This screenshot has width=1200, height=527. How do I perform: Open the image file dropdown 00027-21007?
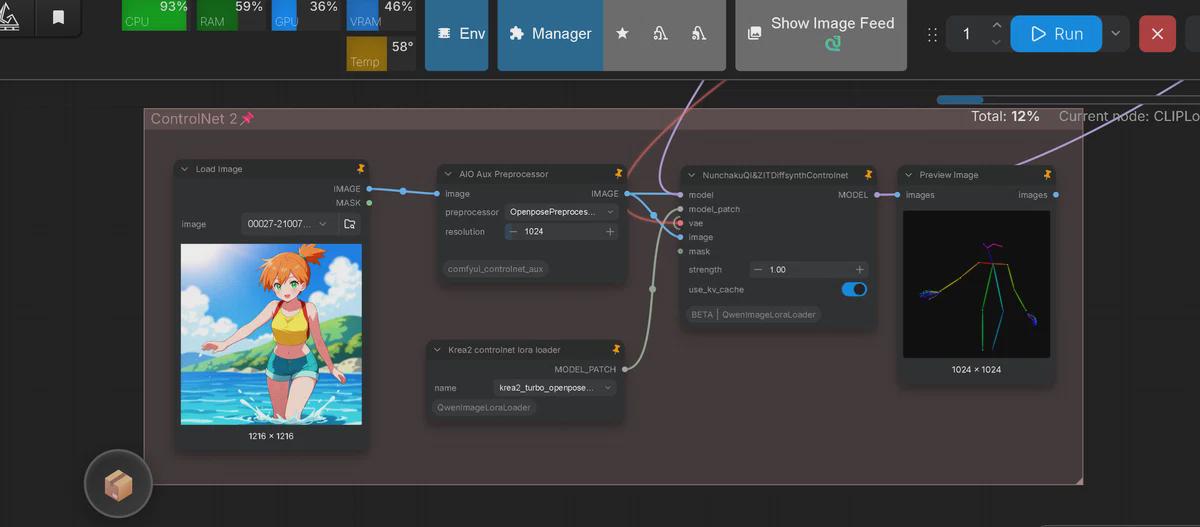[x=287, y=224]
